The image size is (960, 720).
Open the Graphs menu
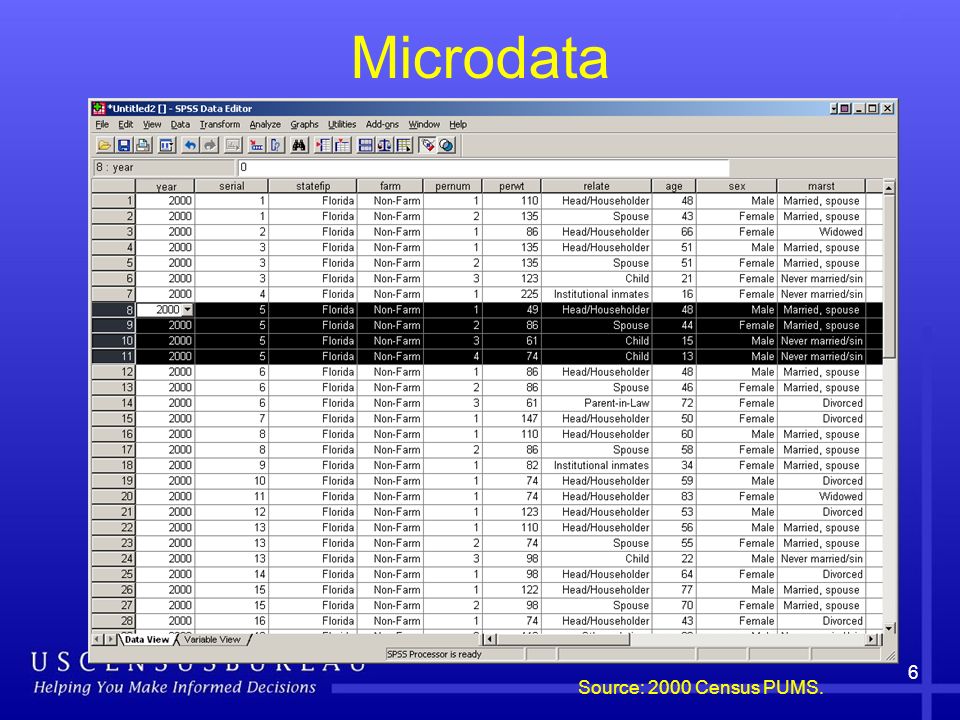coord(304,124)
